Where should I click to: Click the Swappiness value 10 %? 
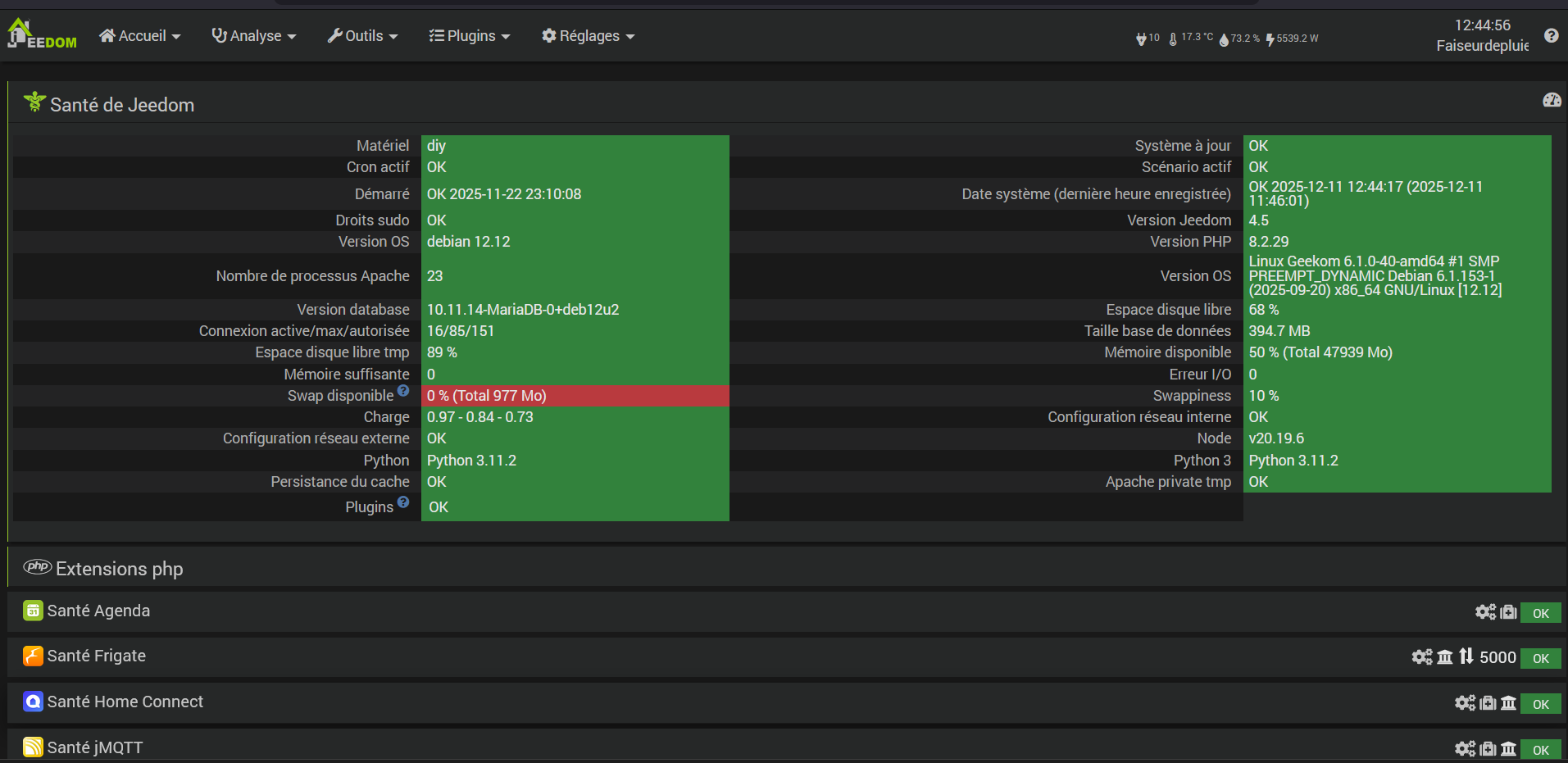1264,396
